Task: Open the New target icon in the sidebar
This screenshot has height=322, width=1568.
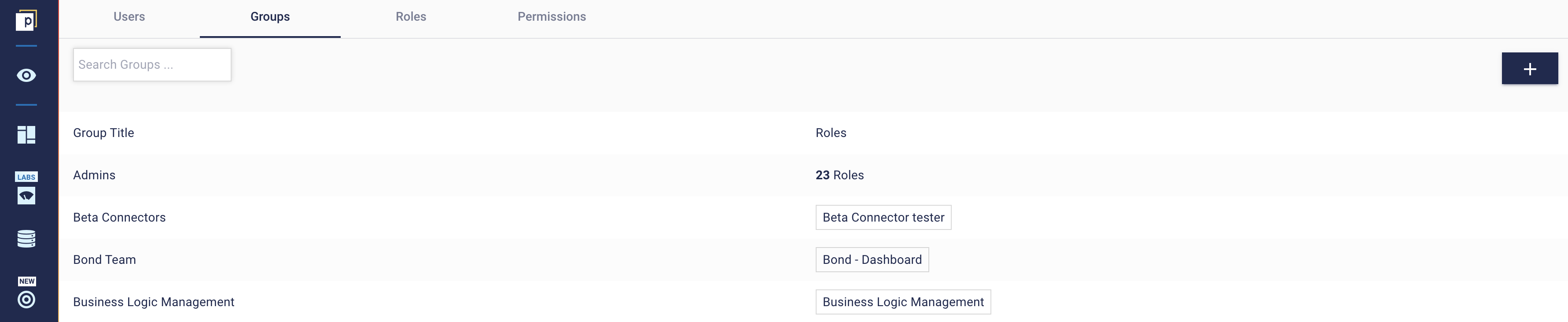Action: click(26, 292)
